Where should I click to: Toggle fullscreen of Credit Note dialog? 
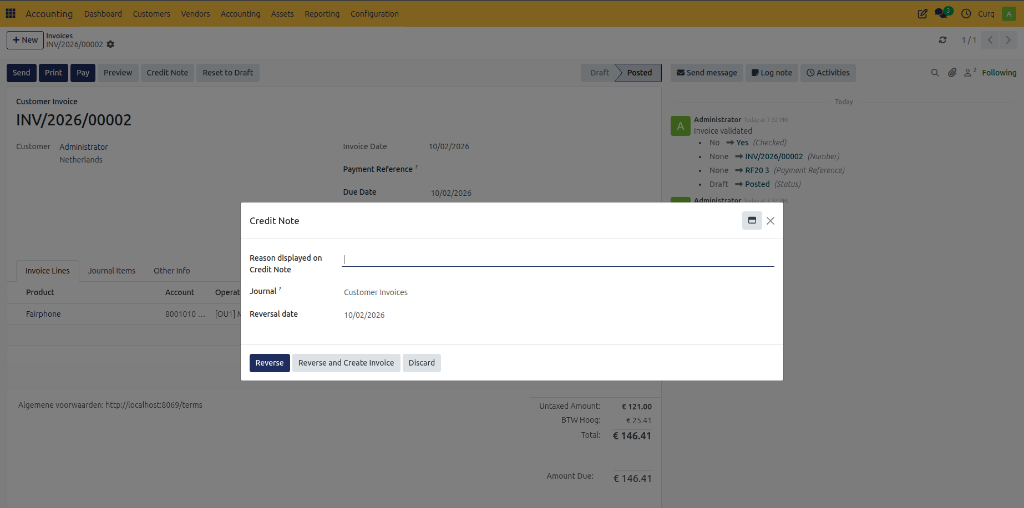click(x=752, y=221)
